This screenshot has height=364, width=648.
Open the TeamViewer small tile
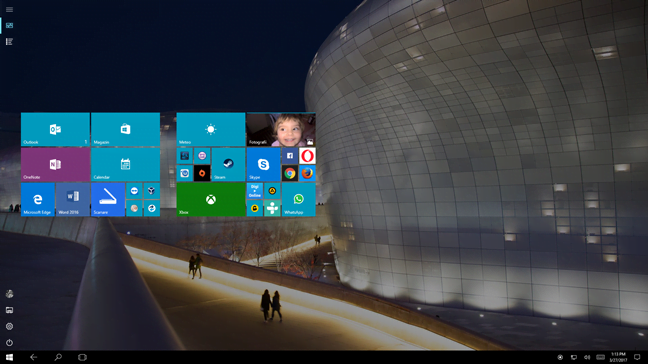[x=134, y=191]
